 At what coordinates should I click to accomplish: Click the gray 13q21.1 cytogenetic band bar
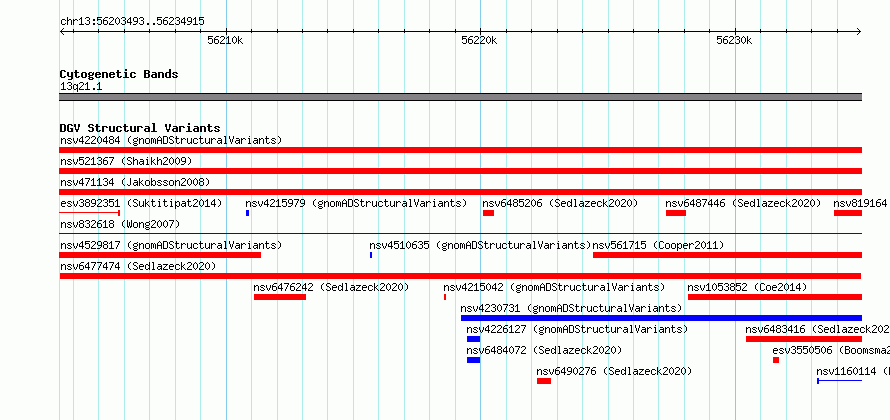point(460,97)
